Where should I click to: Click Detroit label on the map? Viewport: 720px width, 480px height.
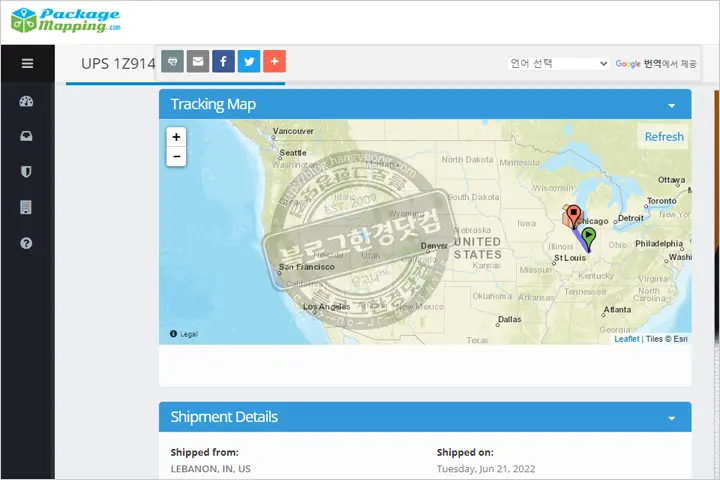(630, 218)
